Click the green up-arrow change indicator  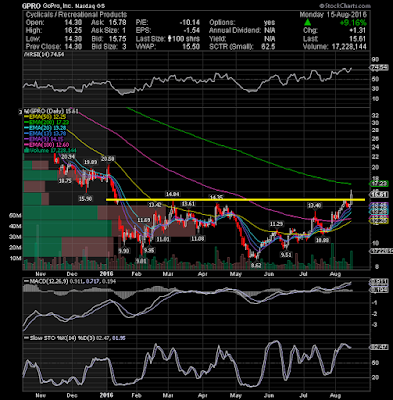click(308, 23)
